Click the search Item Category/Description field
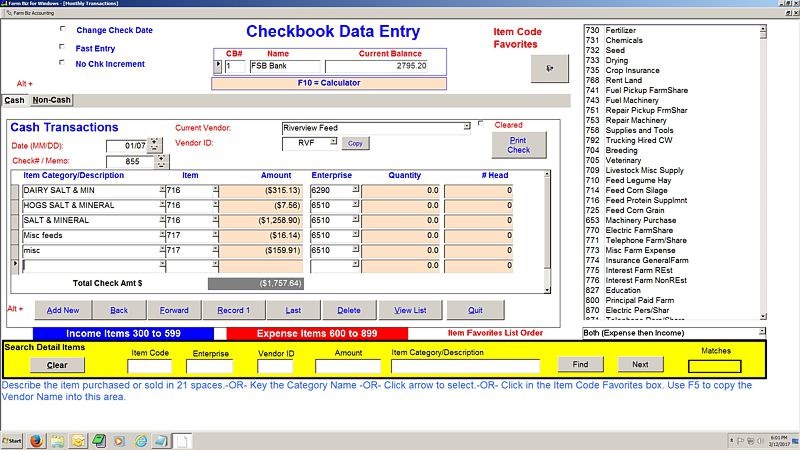 465,366
